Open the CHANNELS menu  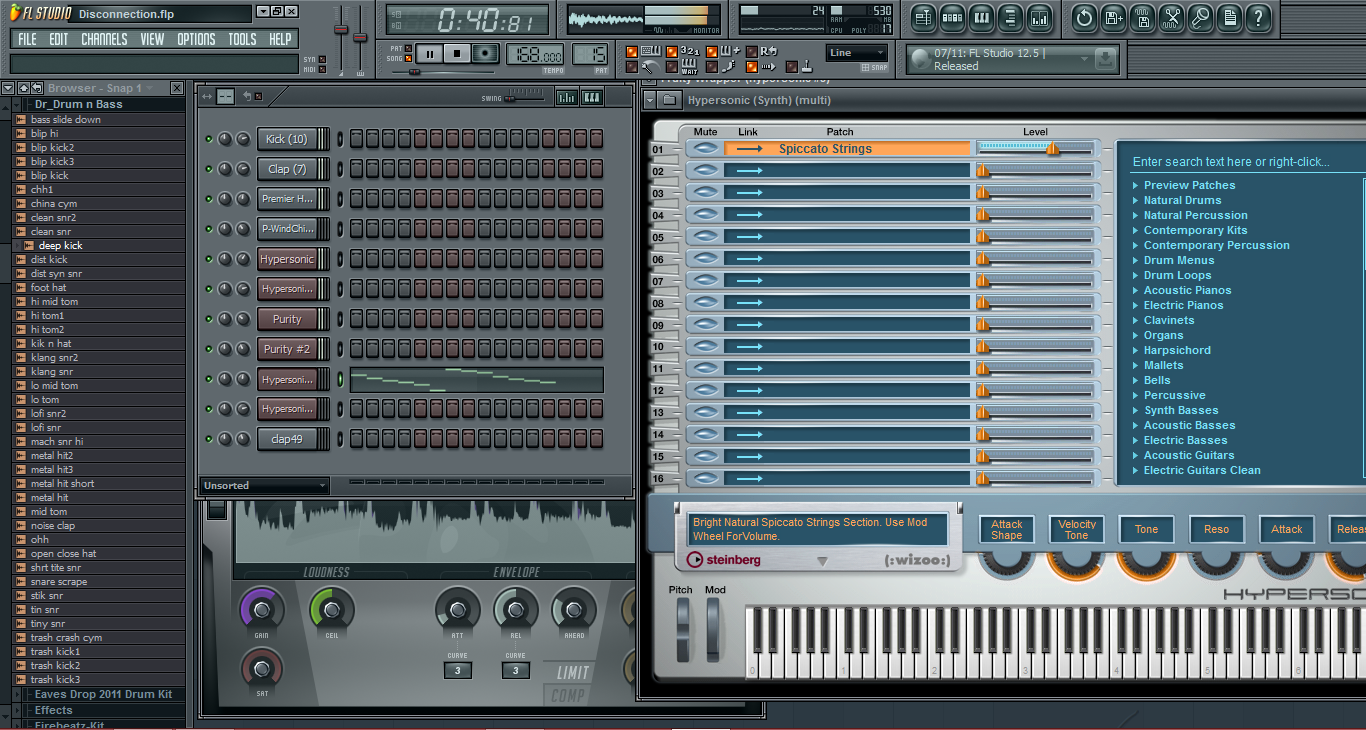104,39
